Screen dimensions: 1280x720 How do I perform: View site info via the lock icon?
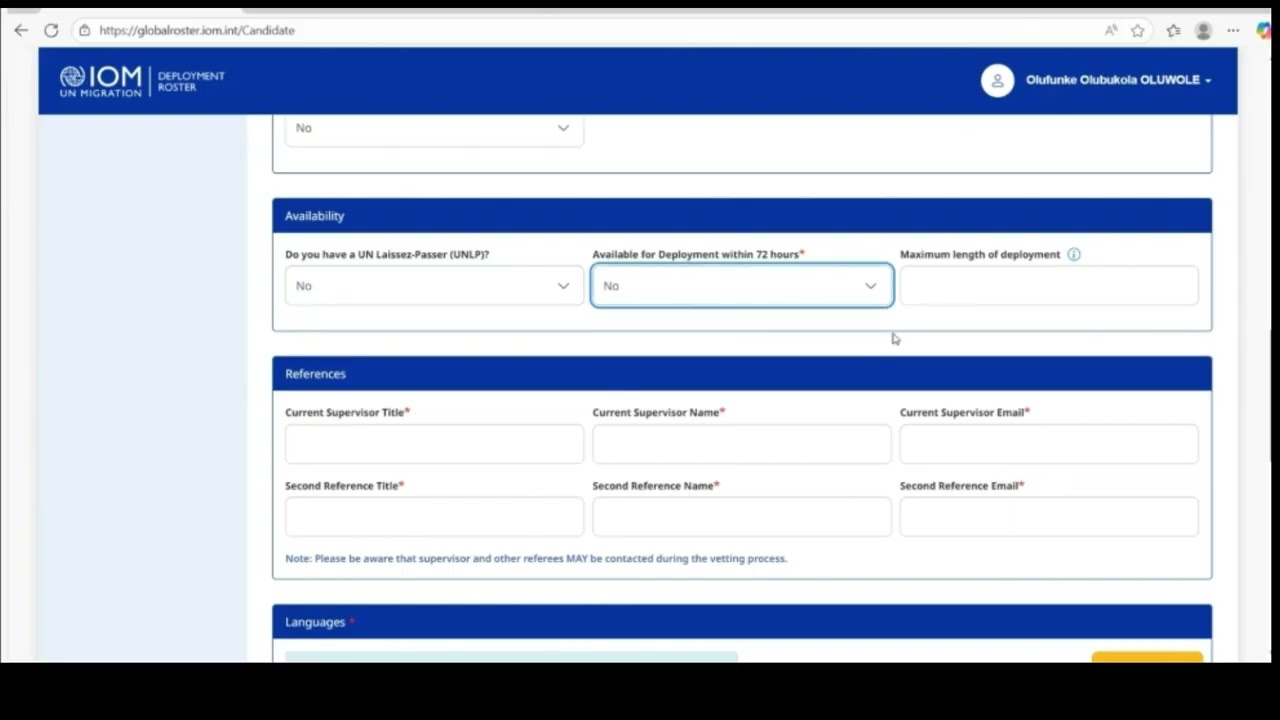(85, 30)
